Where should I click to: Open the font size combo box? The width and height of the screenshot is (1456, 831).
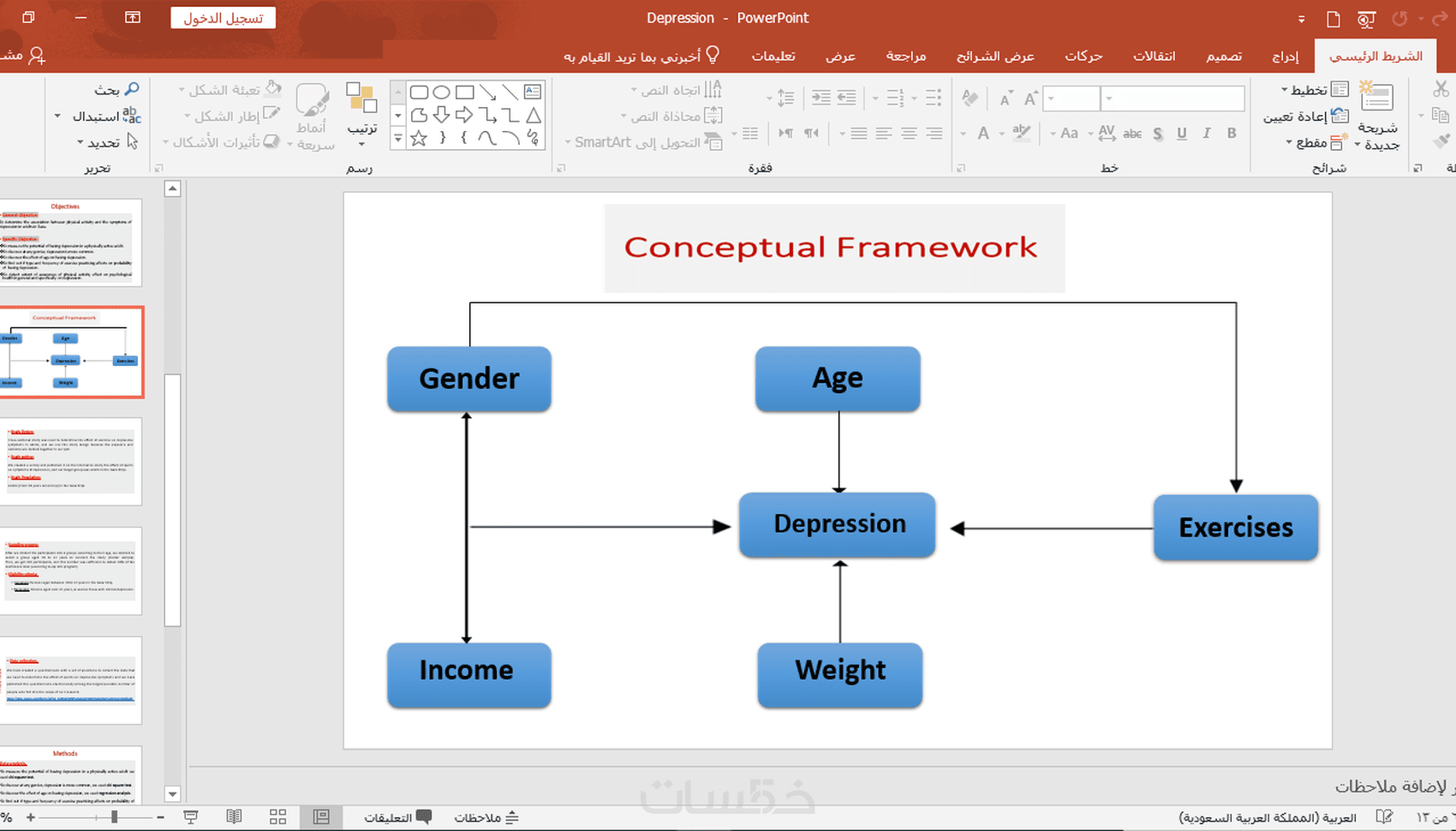1072,99
